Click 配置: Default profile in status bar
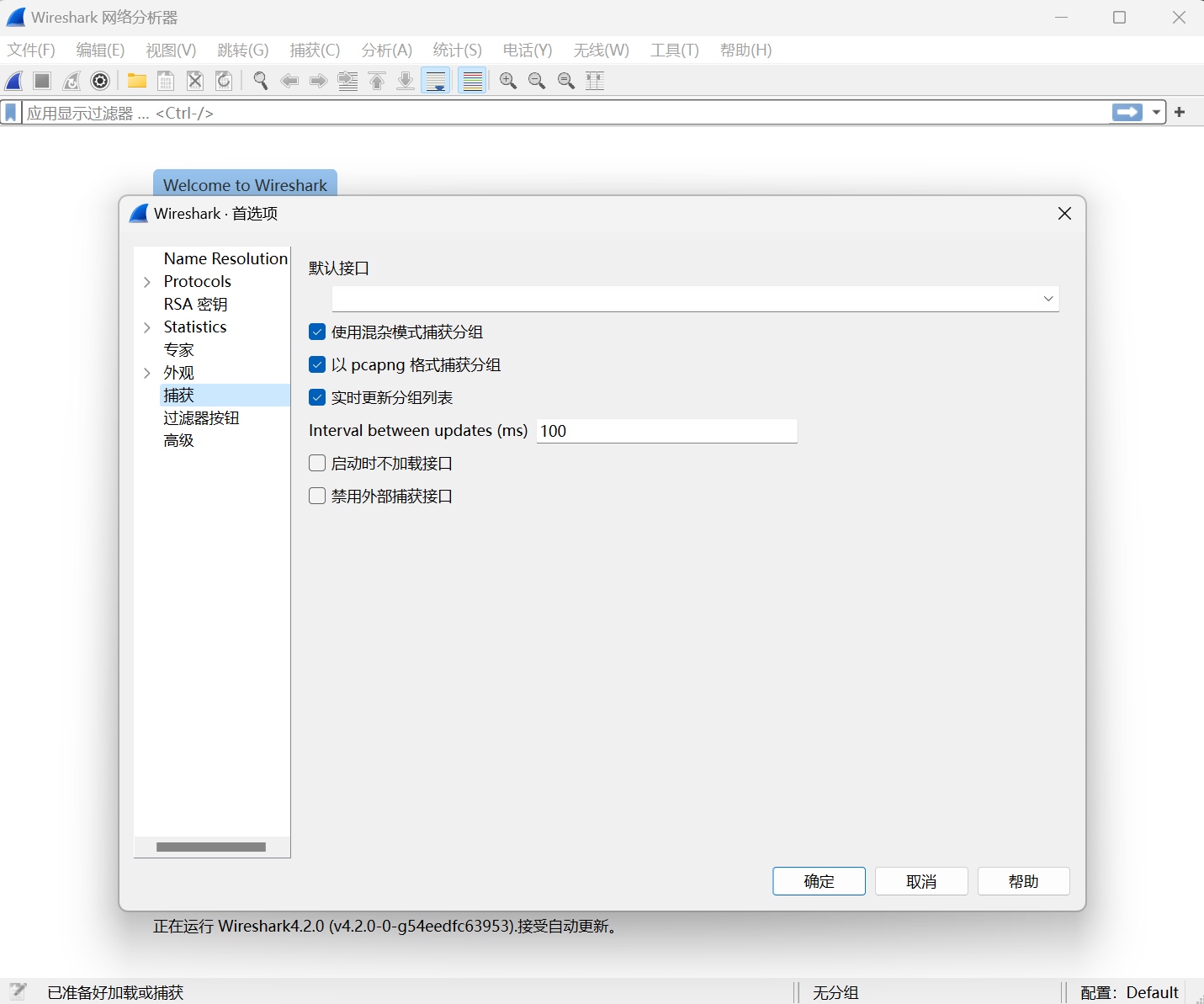This screenshot has height=1004, width=1204. pos(1129,992)
